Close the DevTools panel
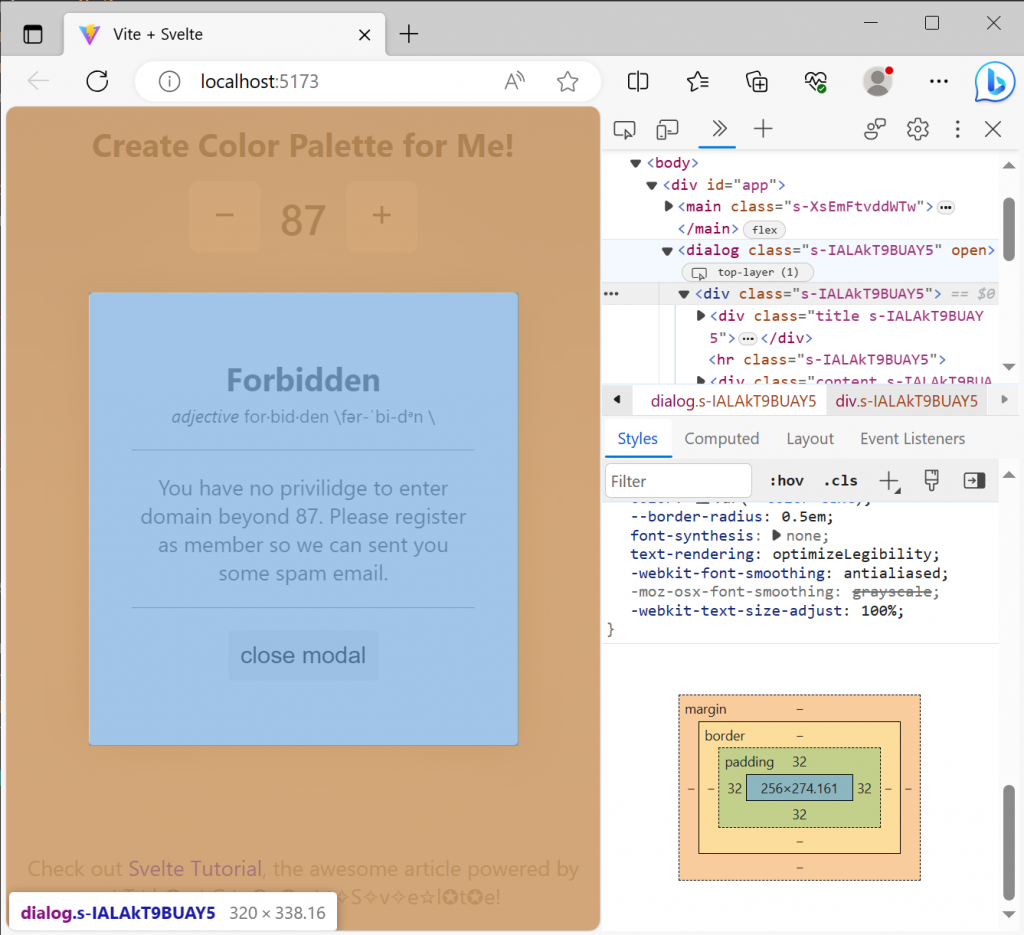The height and width of the screenshot is (935, 1024). pyautogui.click(x=993, y=129)
